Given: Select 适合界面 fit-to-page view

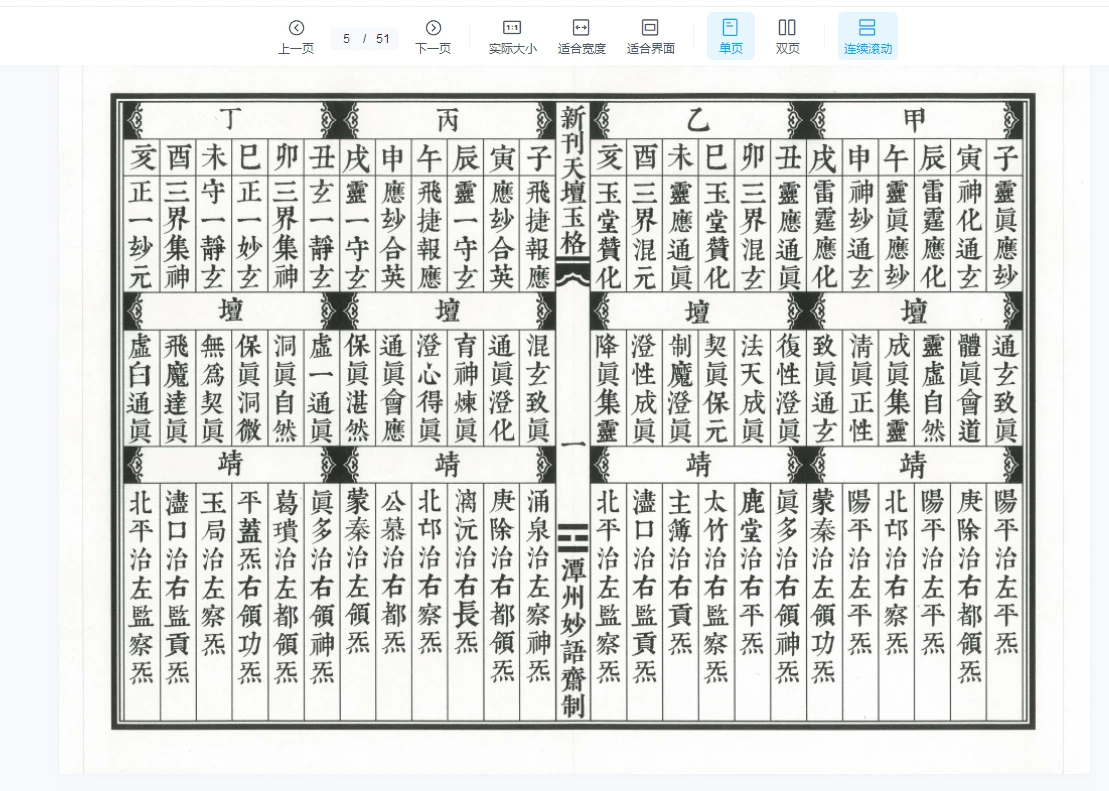Looking at the screenshot, I should point(650,36).
